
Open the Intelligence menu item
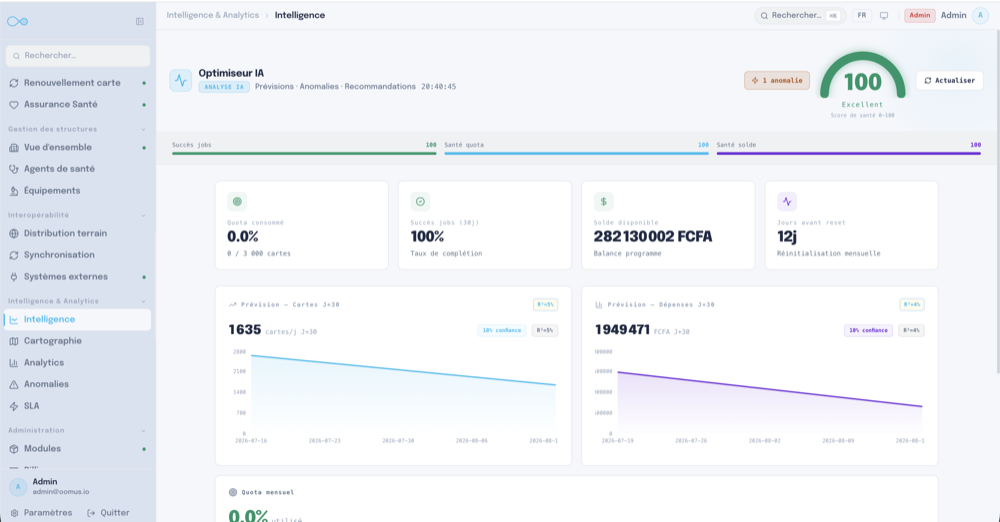[x=77, y=320]
